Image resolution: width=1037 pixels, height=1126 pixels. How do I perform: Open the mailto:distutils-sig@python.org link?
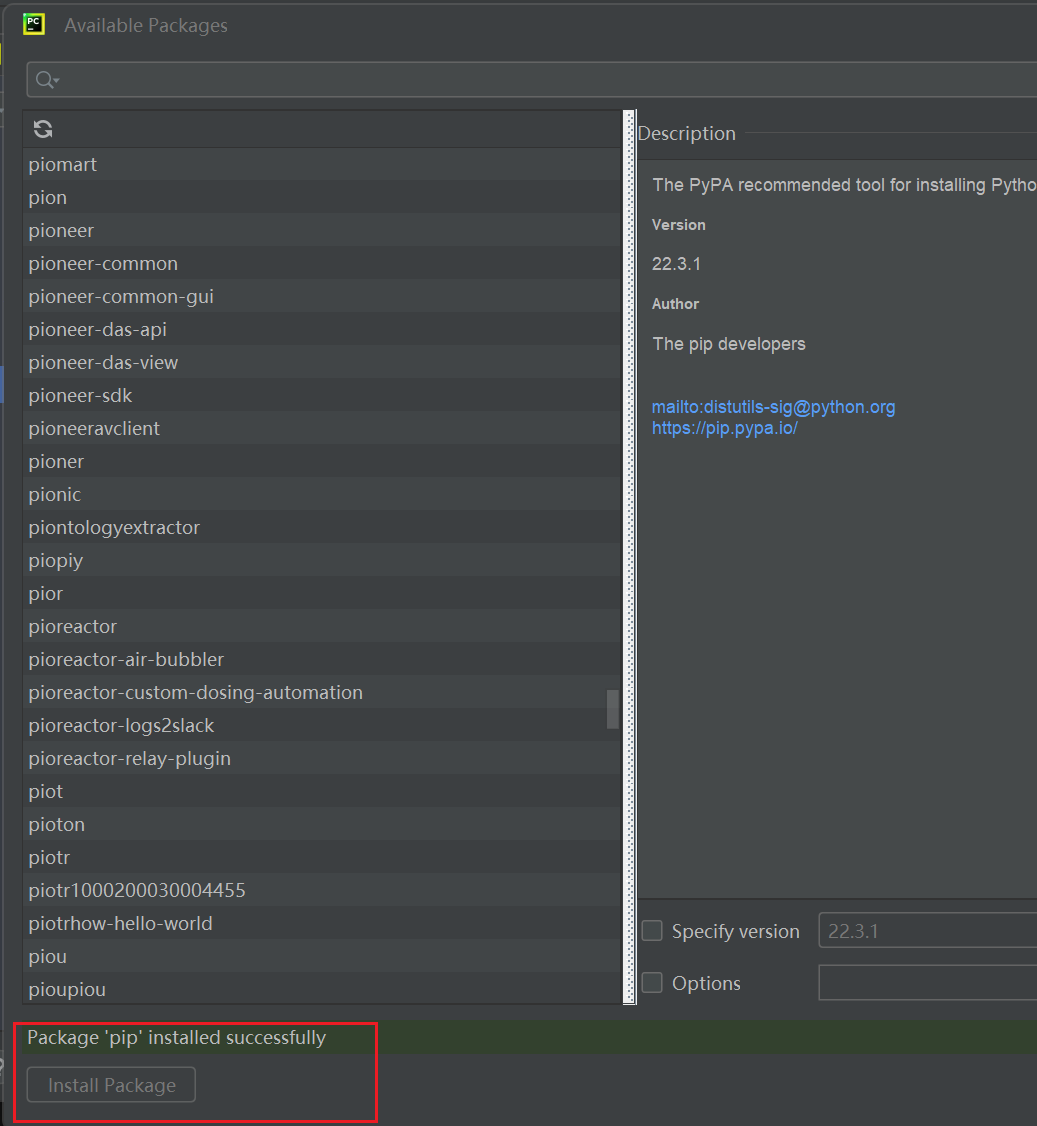coord(773,407)
